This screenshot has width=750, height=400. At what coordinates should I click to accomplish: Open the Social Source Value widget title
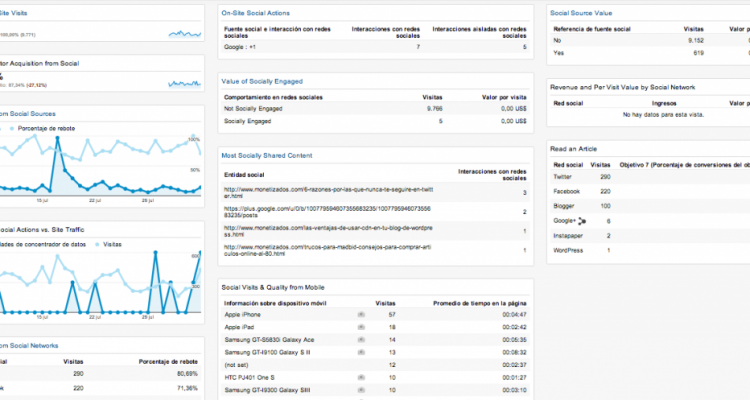click(581, 13)
